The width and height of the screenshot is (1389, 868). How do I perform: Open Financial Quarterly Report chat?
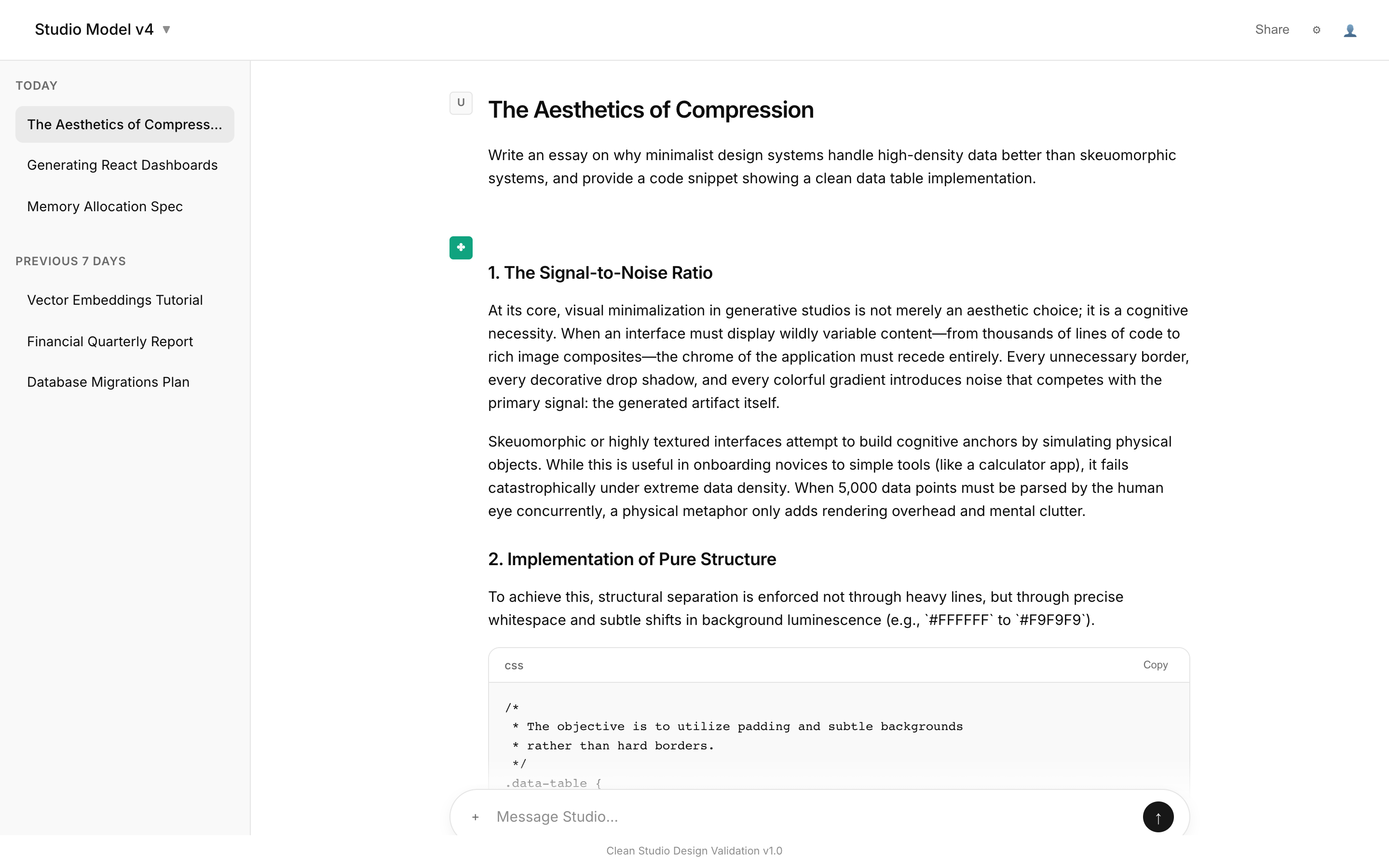(x=110, y=341)
